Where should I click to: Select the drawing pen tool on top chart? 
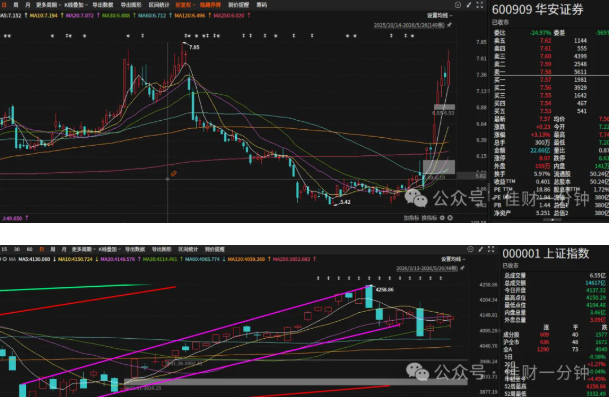click(469, 5)
